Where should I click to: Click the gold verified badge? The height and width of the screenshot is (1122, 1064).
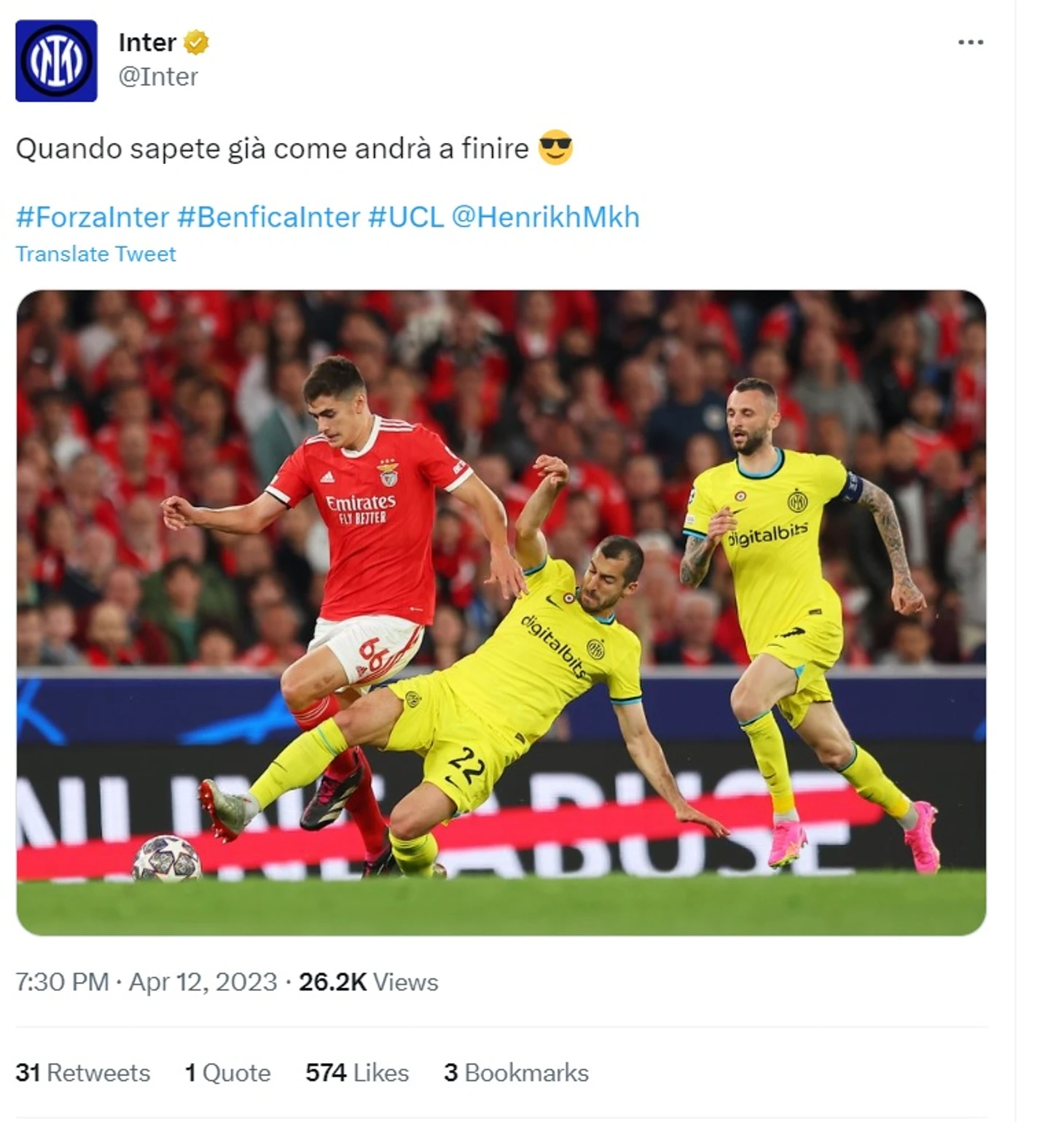coord(195,42)
